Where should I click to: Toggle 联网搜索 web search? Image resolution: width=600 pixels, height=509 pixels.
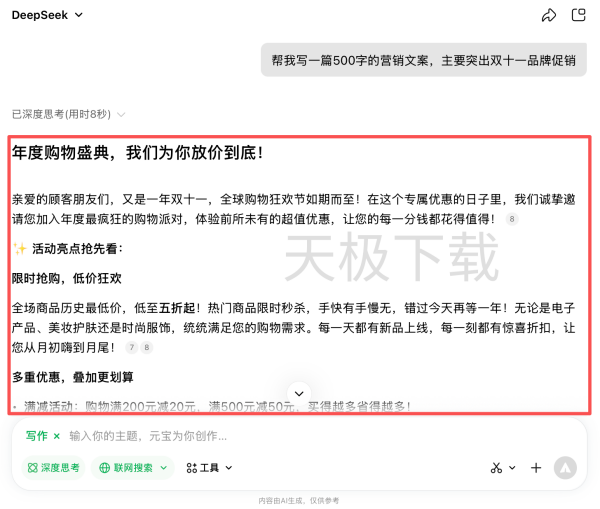(125, 467)
